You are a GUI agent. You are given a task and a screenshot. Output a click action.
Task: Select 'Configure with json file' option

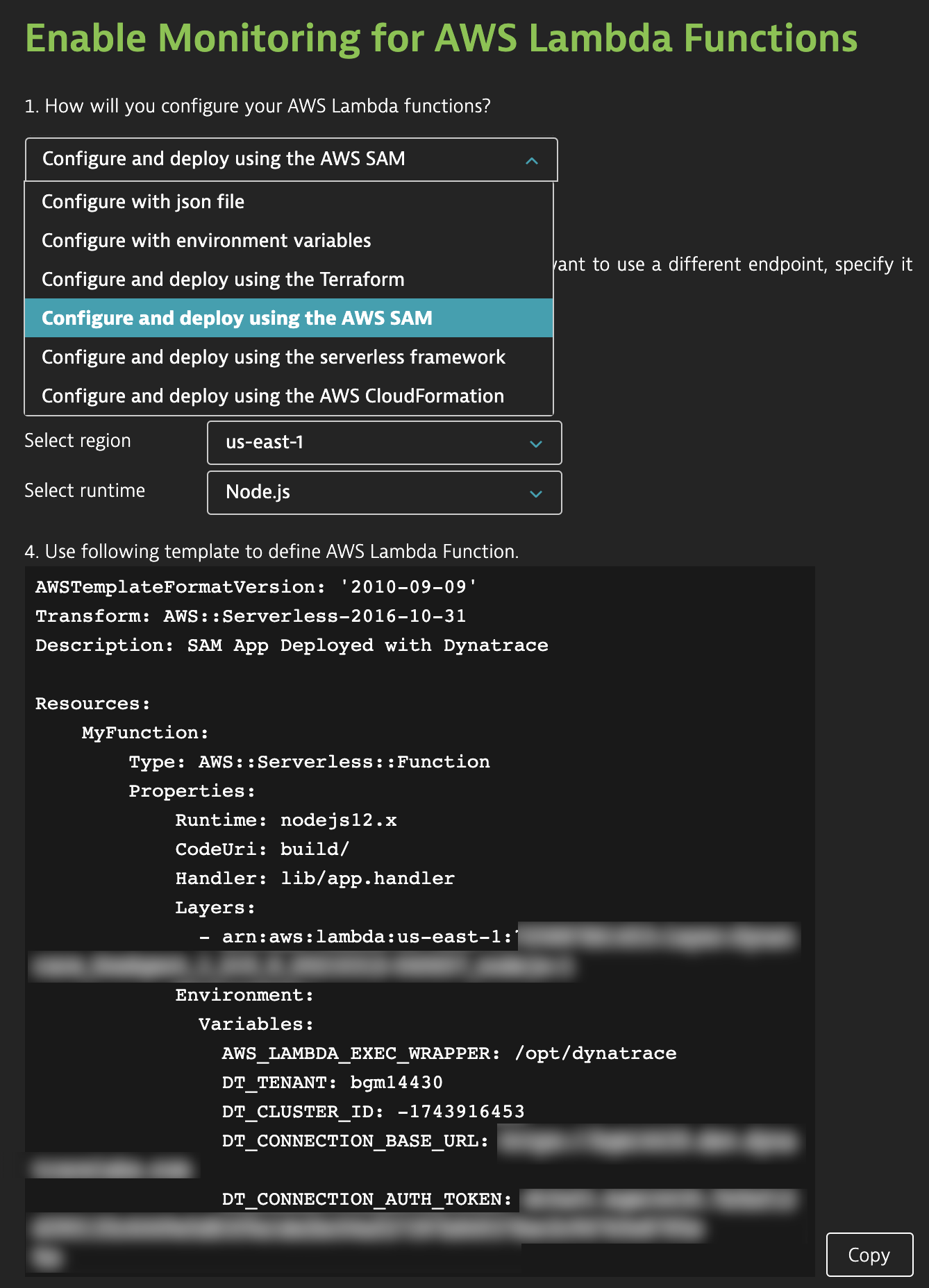tap(289, 202)
